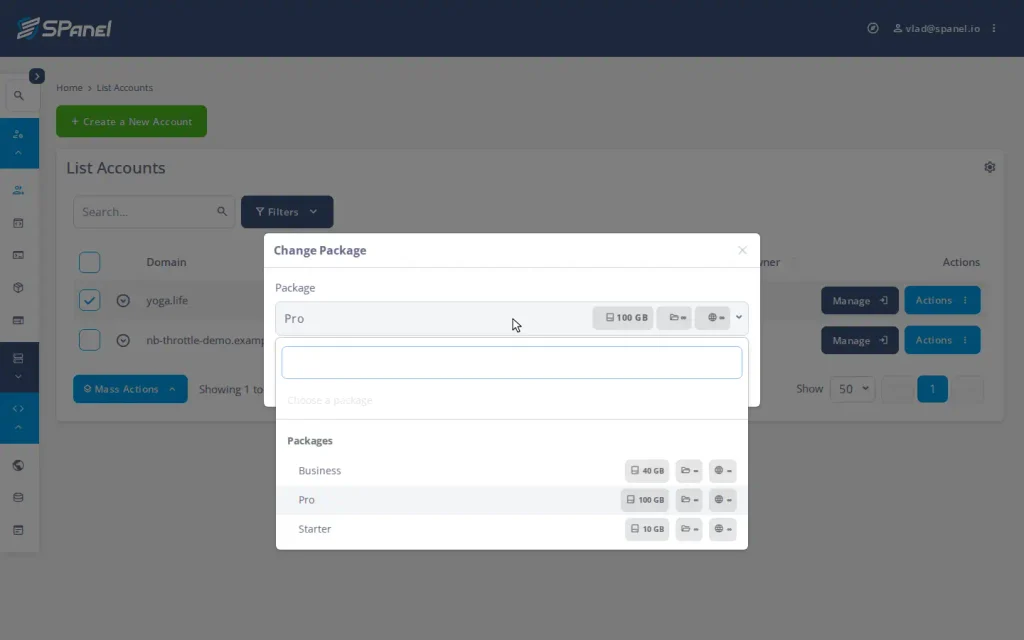Screen dimensions: 1024x640
Task: Open Actions menu for nb-throttle-demo
Action: pyautogui.click(x=942, y=340)
